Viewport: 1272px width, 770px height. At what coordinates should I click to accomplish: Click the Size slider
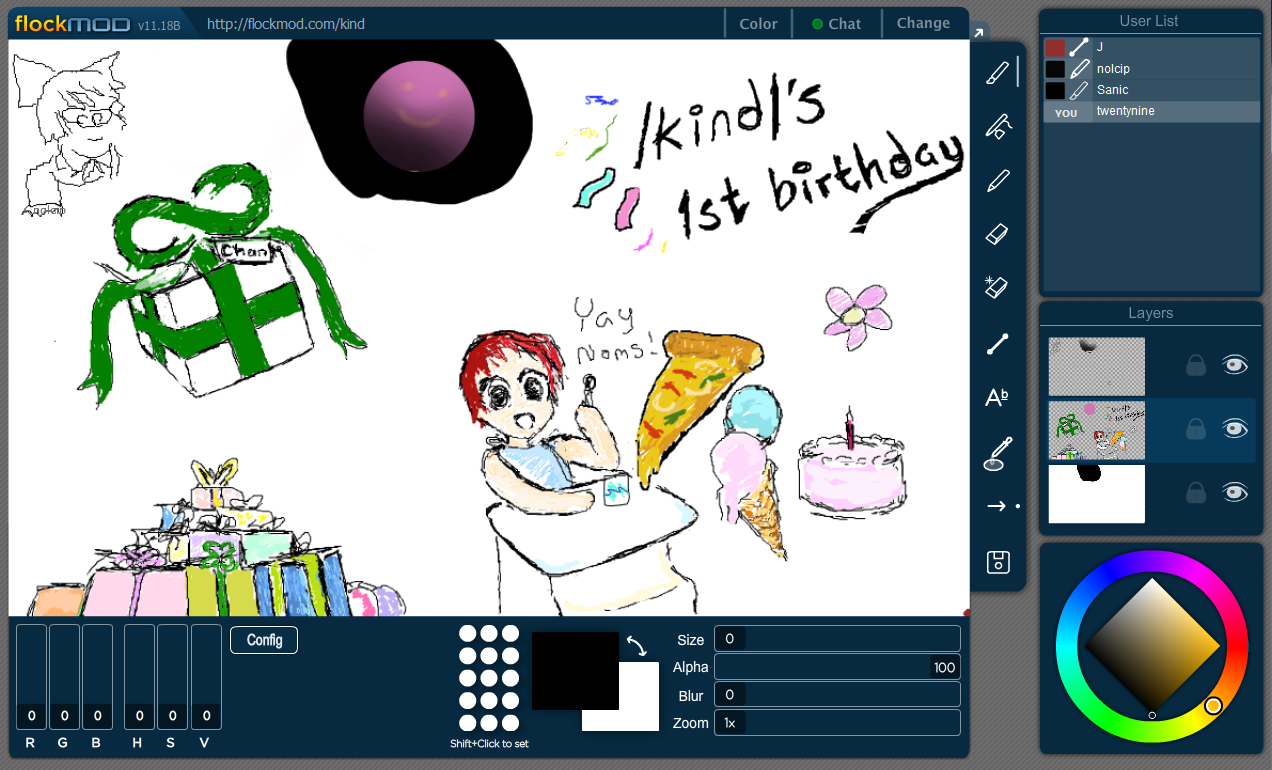pos(837,639)
